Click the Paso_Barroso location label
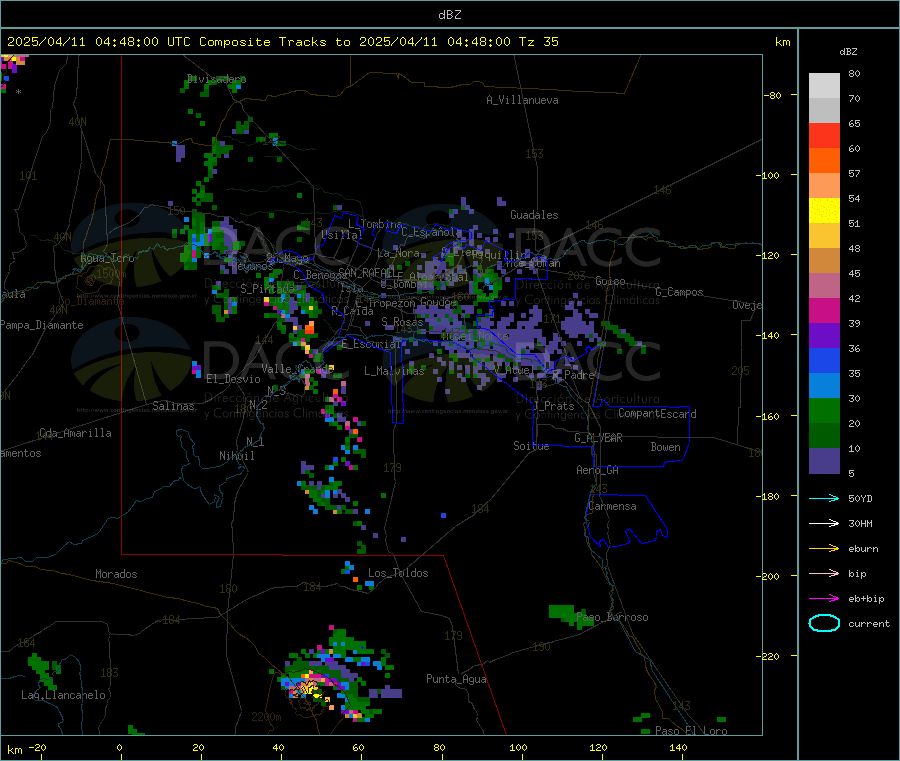Image resolution: width=900 pixels, height=761 pixels. [x=612, y=618]
